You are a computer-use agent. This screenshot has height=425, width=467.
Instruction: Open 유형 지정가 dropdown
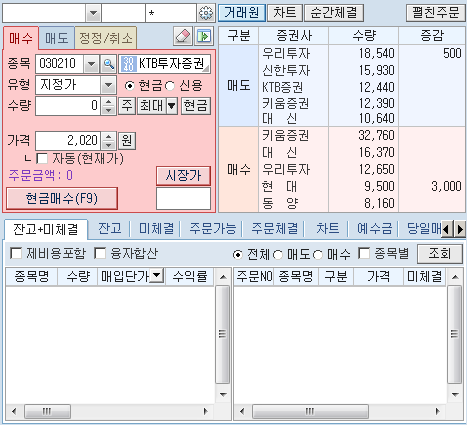[108, 85]
